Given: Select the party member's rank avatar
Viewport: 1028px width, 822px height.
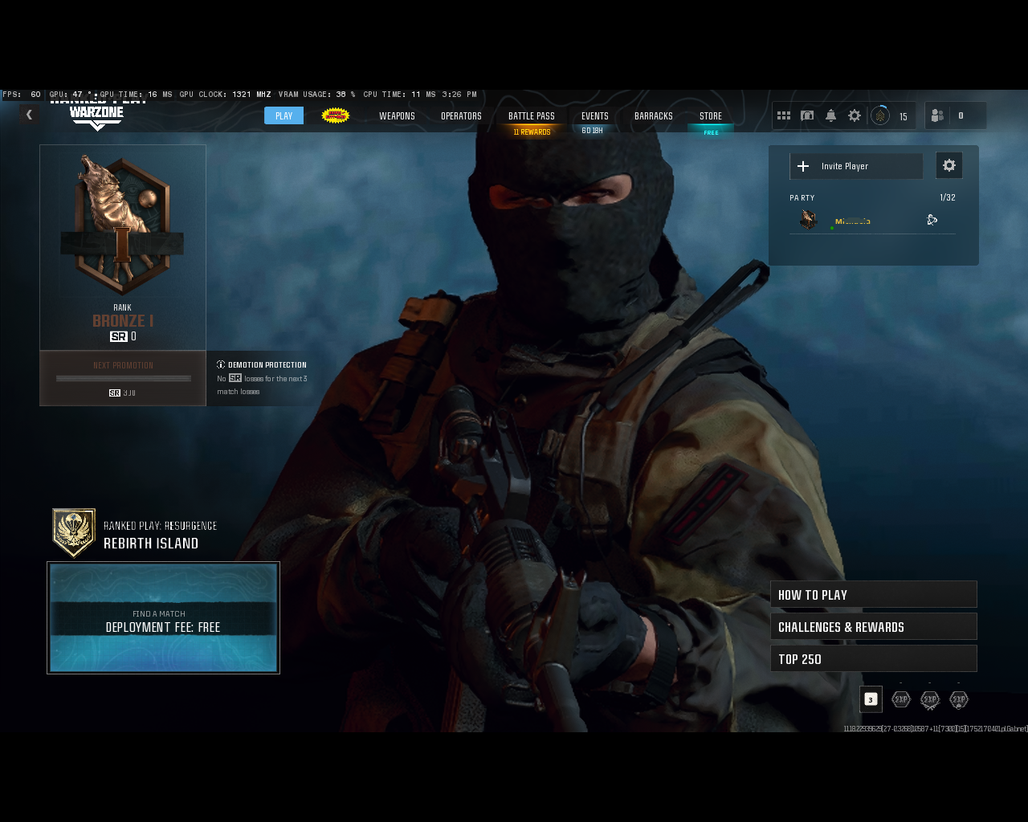Looking at the screenshot, I should [x=808, y=220].
